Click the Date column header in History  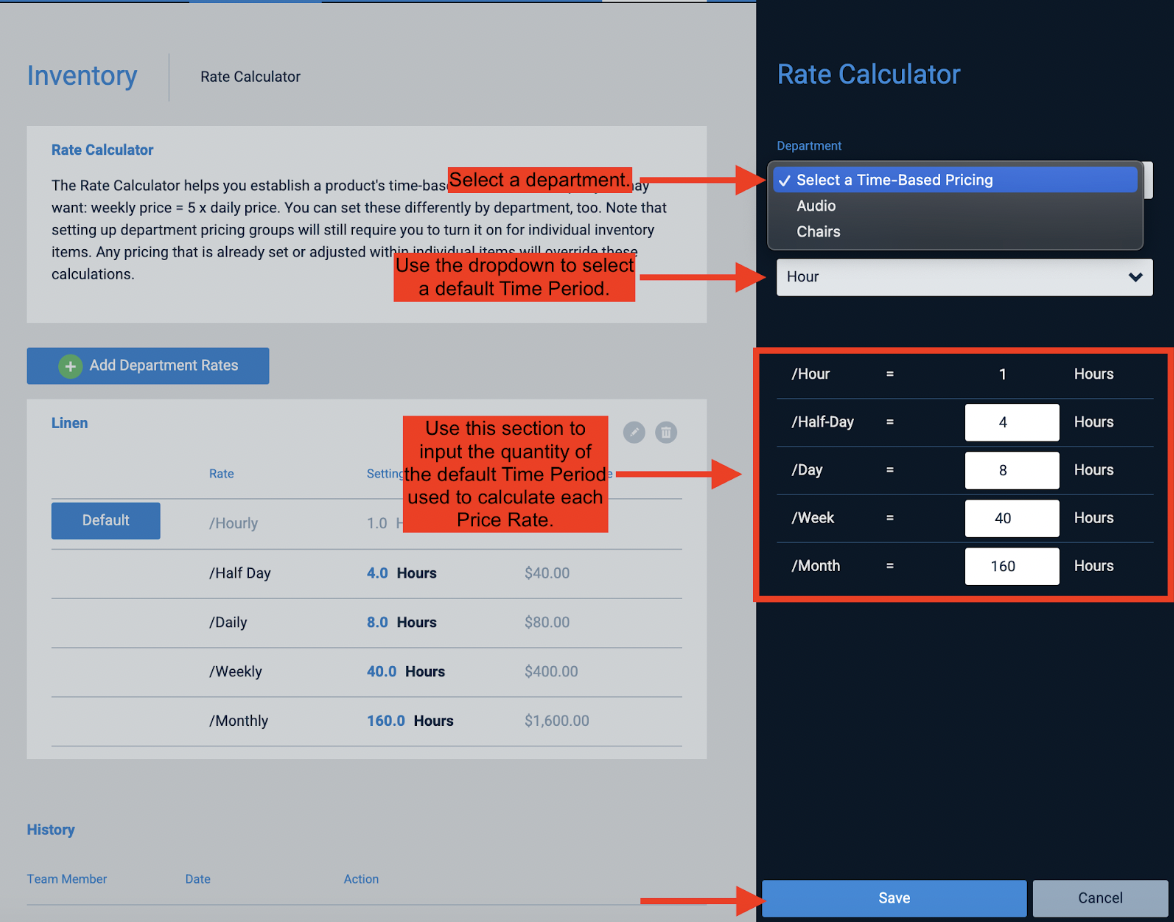pyautogui.click(x=198, y=879)
